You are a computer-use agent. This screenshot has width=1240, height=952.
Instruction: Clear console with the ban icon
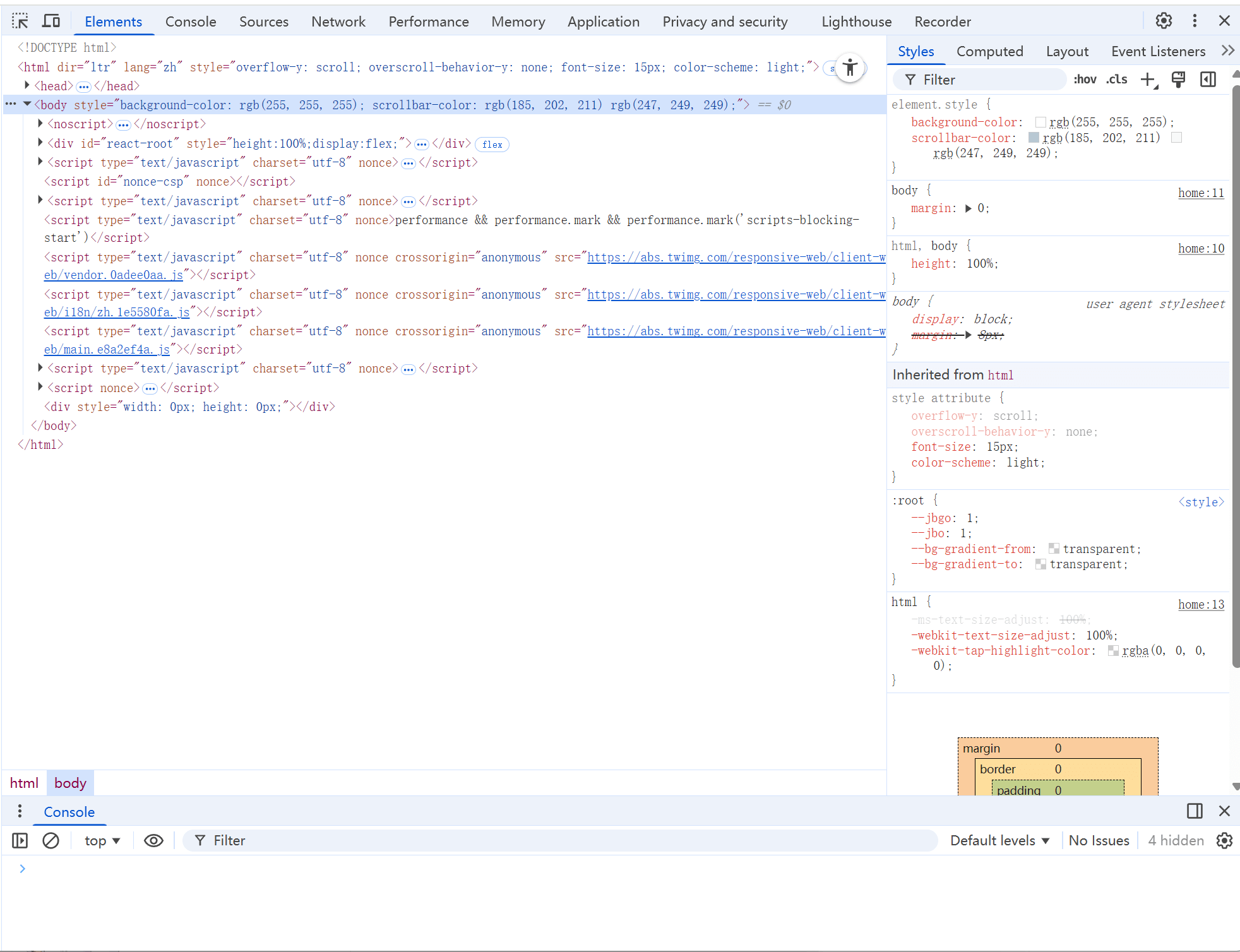tap(51, 840)
